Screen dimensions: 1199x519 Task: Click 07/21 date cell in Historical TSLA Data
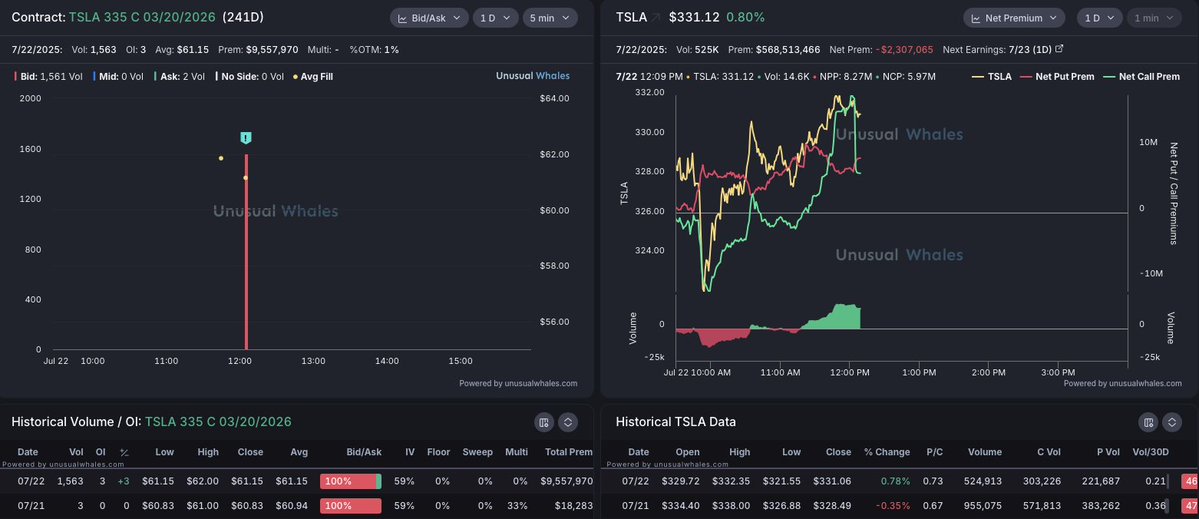[x=636, y=506]
